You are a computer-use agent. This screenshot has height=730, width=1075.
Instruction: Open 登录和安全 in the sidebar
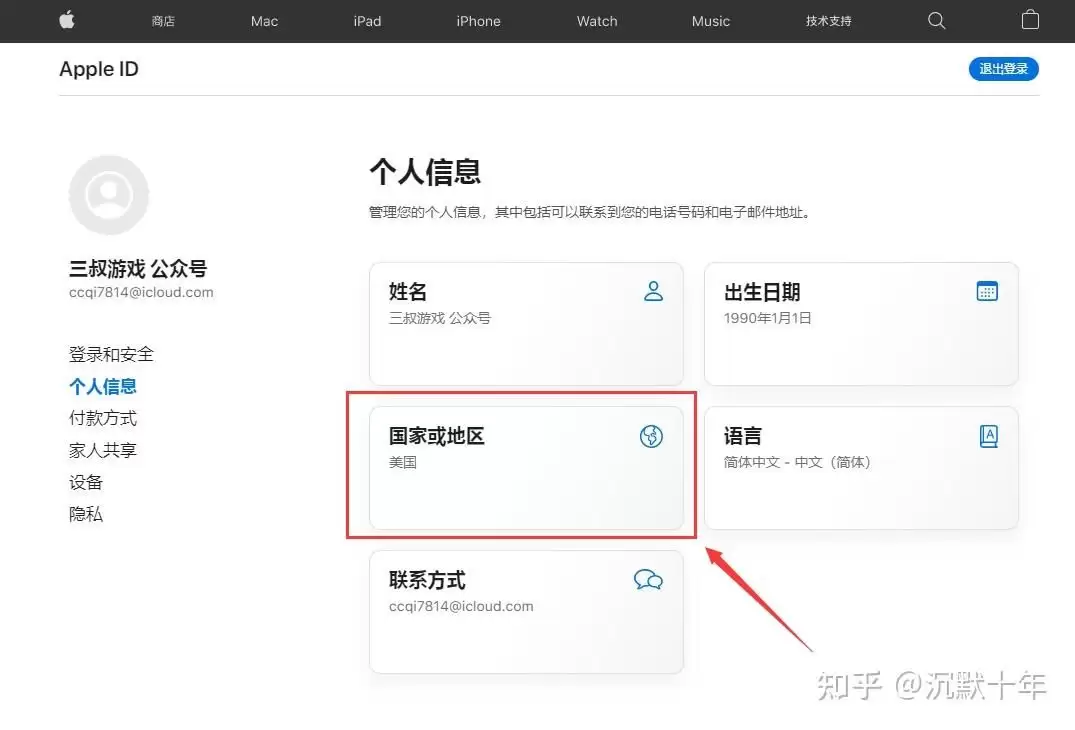coord(110,353)
